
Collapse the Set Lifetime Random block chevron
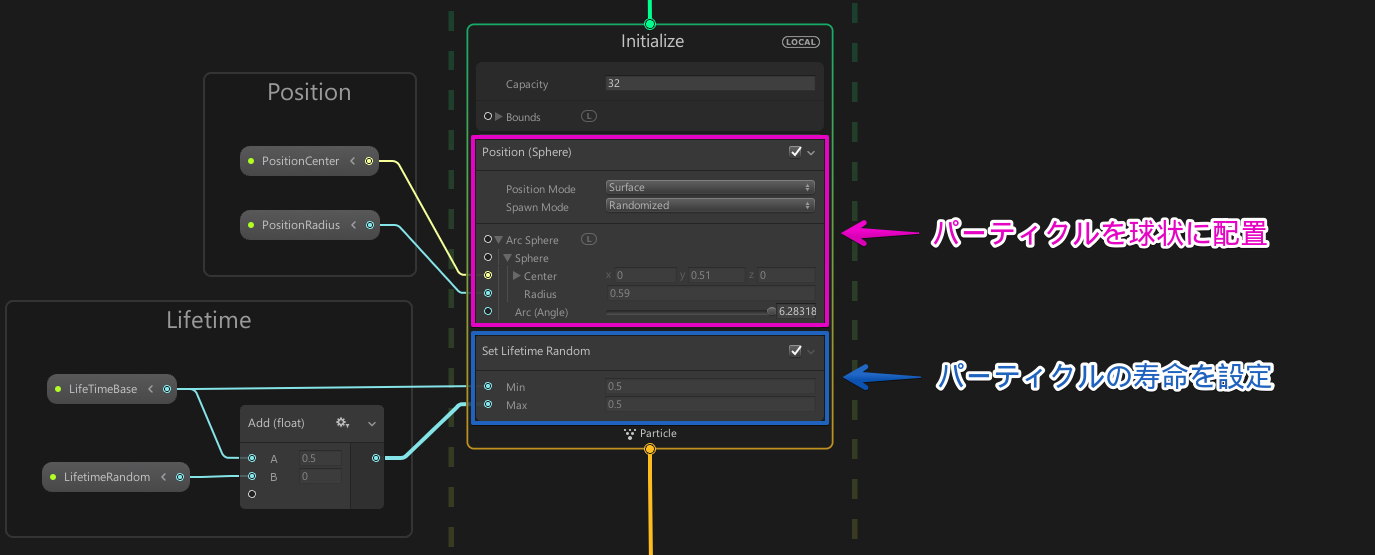811,352
